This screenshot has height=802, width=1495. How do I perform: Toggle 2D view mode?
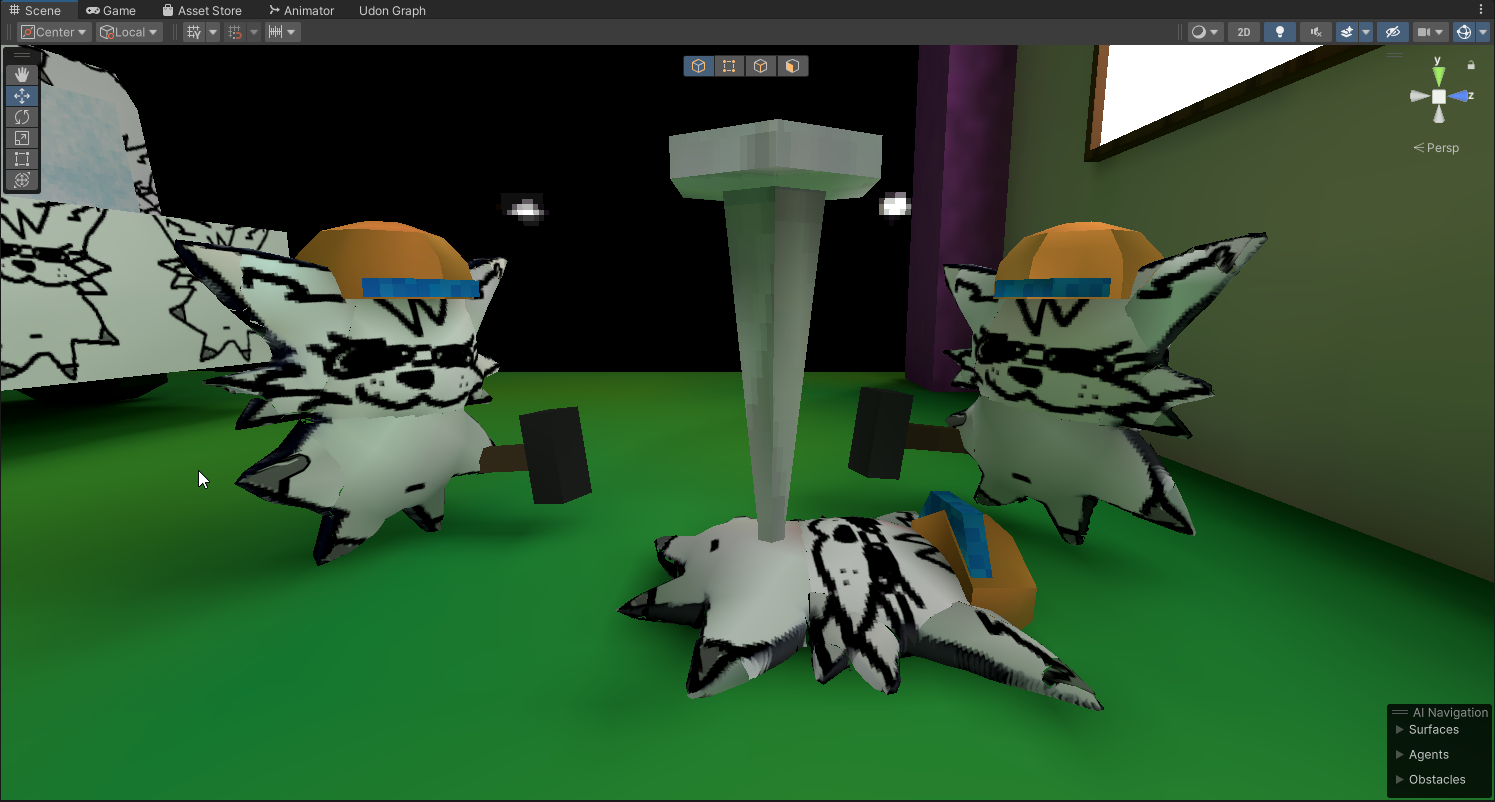[x=1243, y=32]
